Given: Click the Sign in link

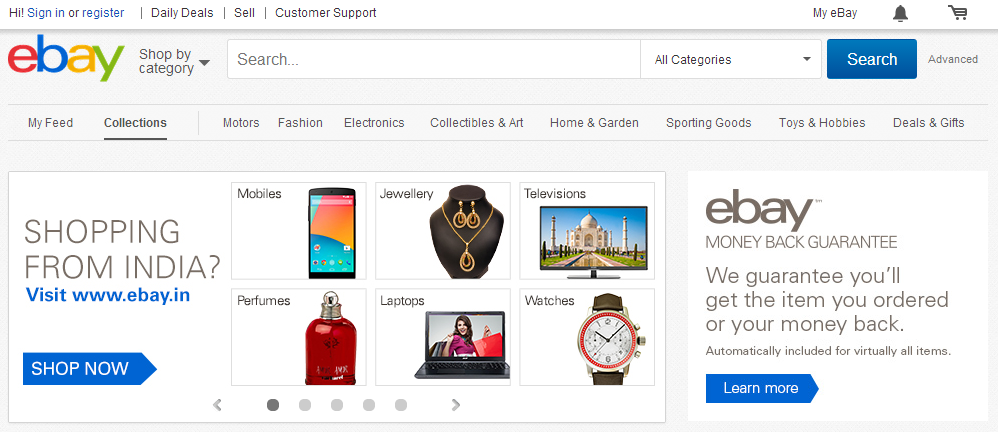Looking at the screenshot, I should click(46, 13).
